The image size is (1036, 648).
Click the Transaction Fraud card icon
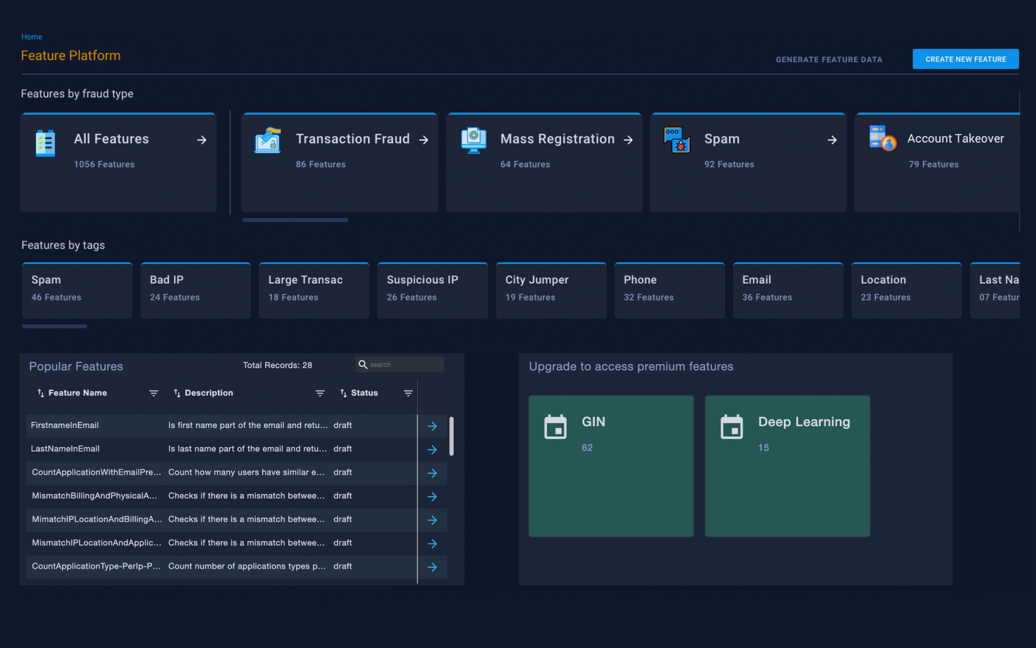268,140
